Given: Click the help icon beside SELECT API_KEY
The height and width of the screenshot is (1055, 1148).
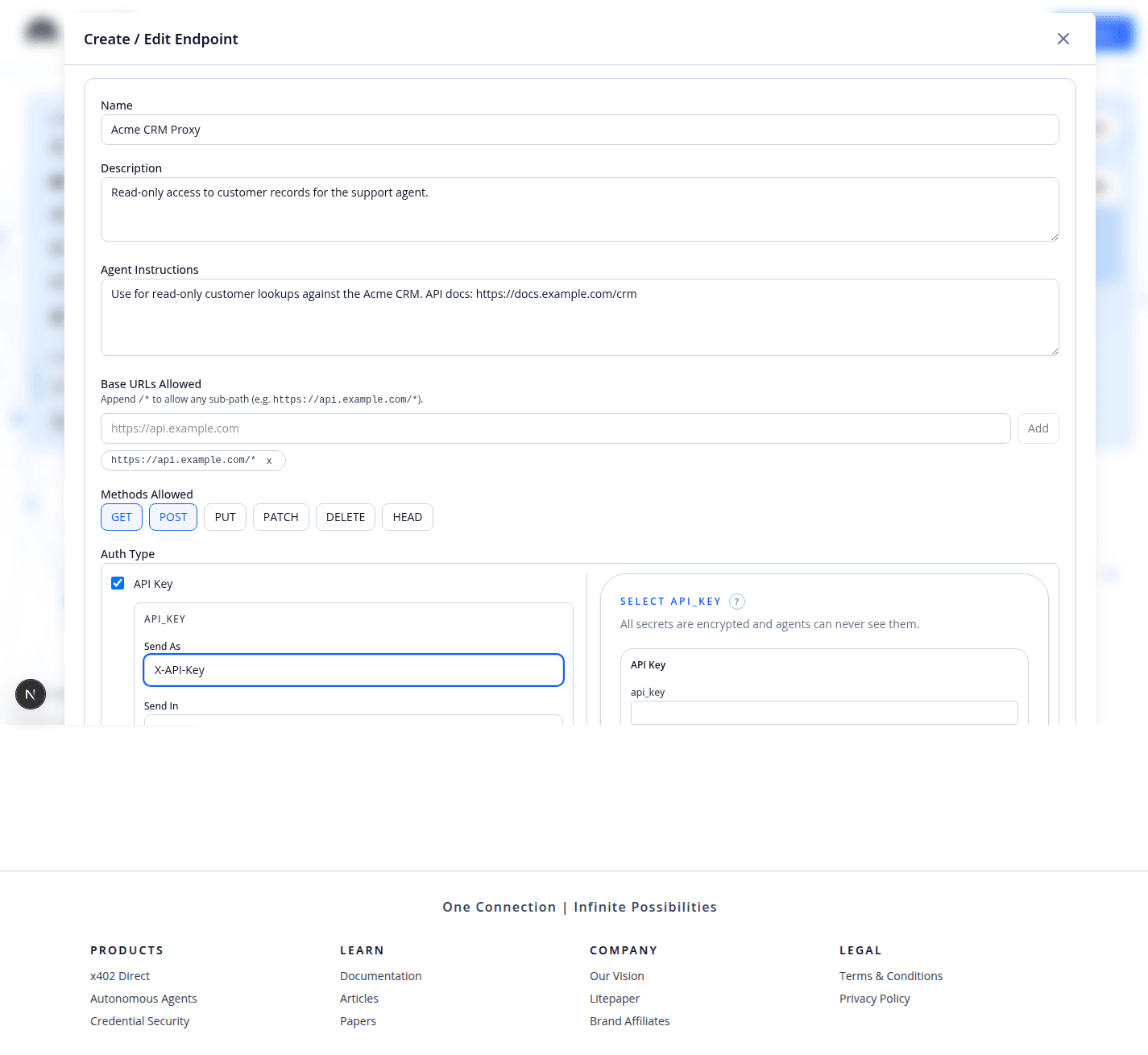Looking at the screenshot, I should coord(736,602).
